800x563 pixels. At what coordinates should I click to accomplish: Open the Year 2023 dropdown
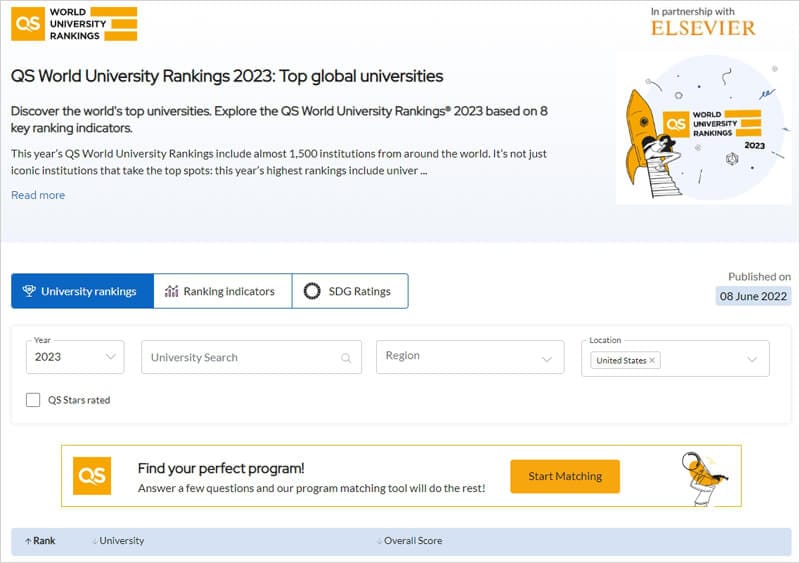[75, 357]
